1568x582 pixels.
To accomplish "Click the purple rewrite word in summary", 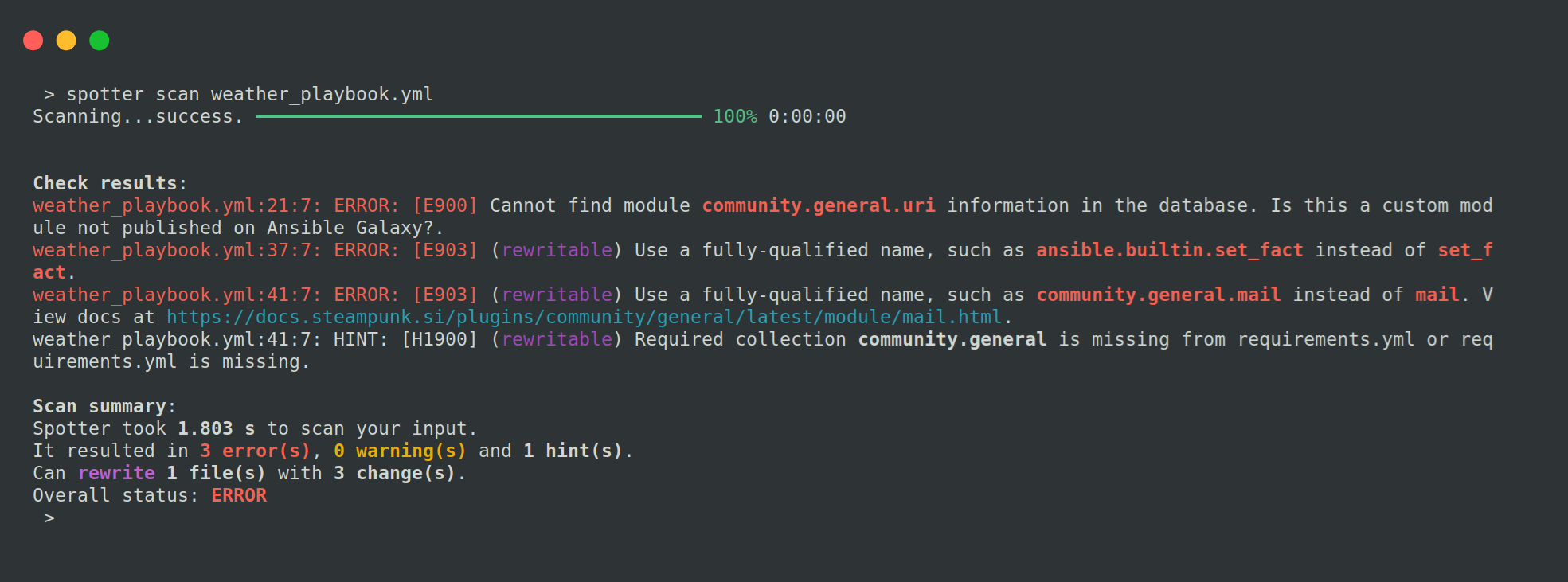I will 116,474.
